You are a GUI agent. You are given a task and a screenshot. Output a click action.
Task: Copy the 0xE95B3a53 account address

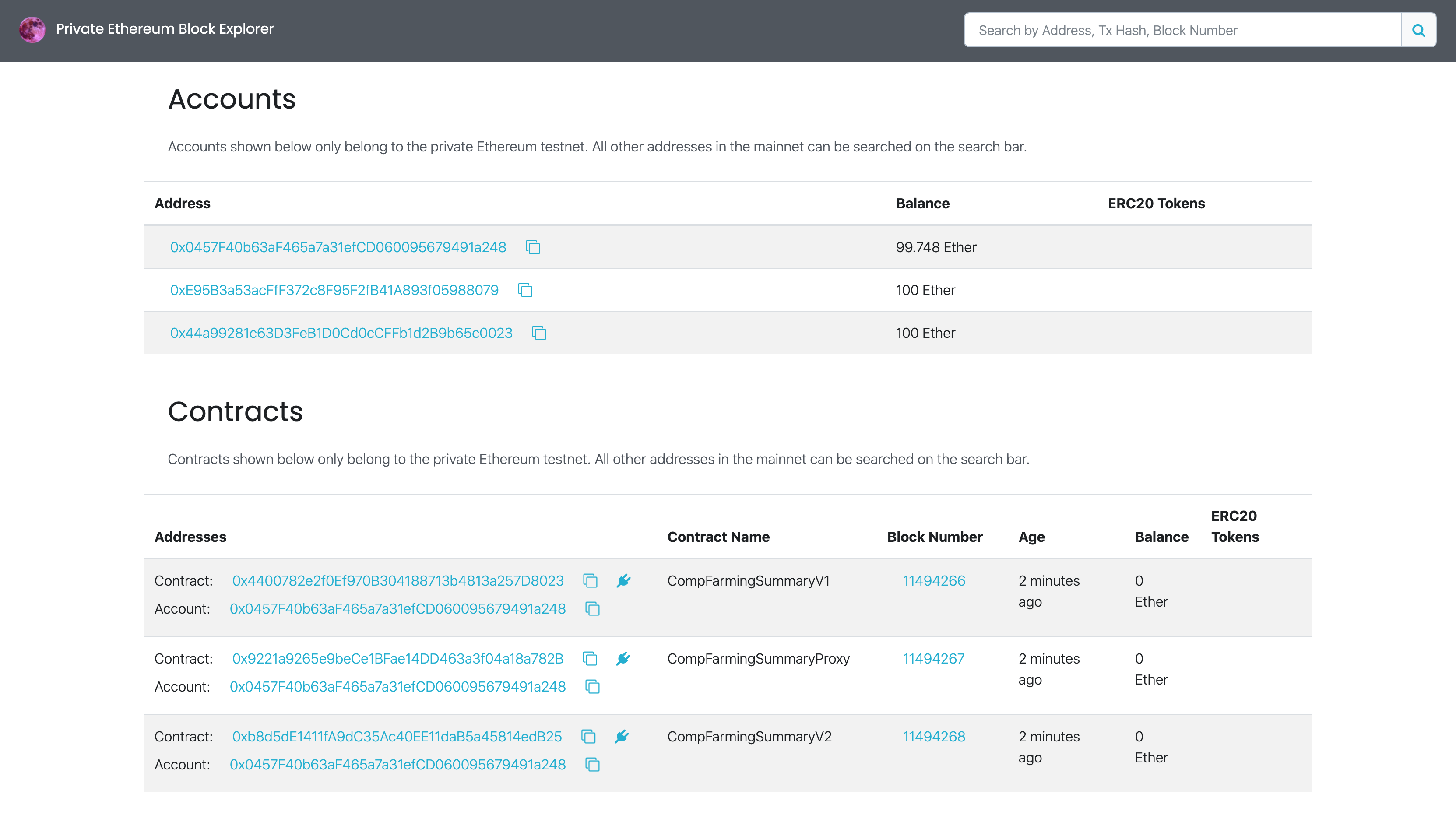(x=525, y=290)
